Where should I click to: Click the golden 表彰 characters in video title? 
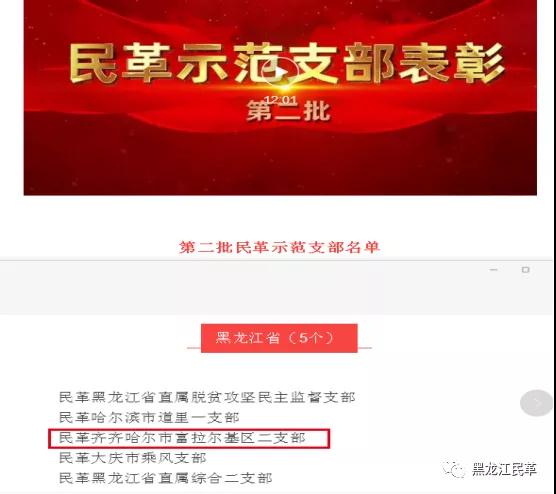coord(453,63)
